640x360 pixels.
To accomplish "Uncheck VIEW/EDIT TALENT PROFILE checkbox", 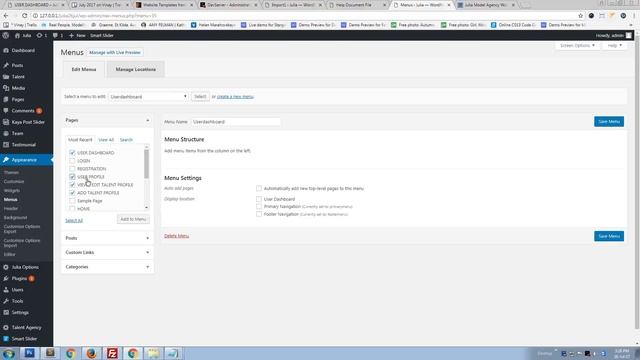I will [x=72, y=185].
